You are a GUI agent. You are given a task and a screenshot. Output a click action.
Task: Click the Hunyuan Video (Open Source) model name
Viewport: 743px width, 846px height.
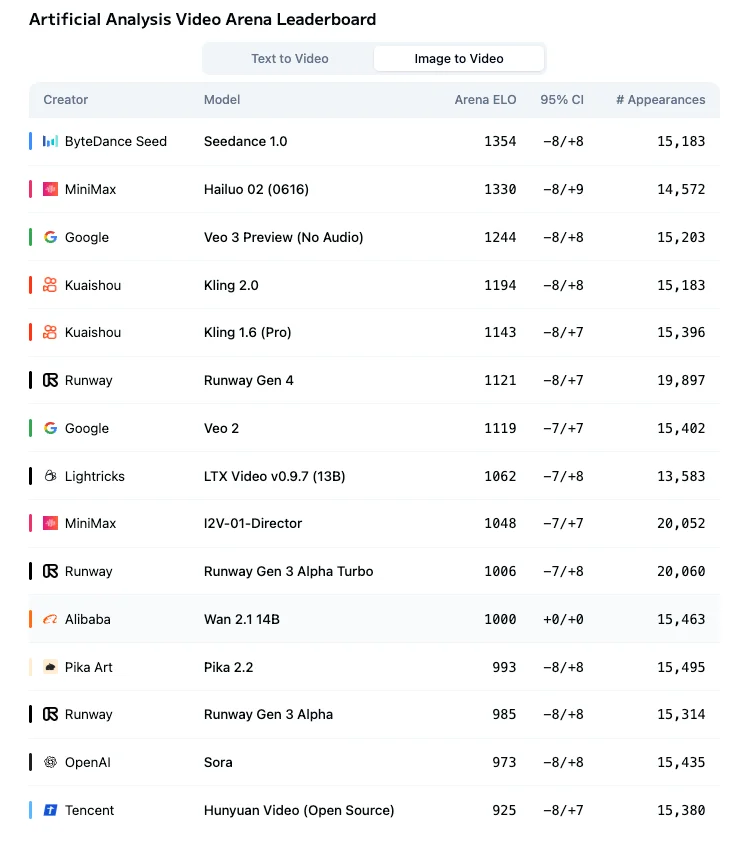[299, 810]
